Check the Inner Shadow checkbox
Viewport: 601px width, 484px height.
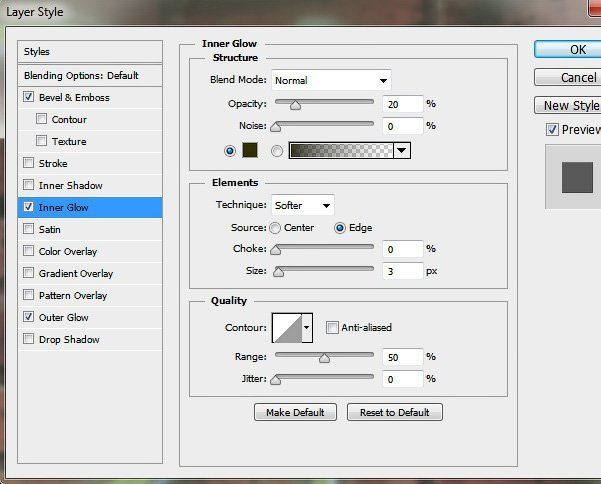click(x=28, y=185)
